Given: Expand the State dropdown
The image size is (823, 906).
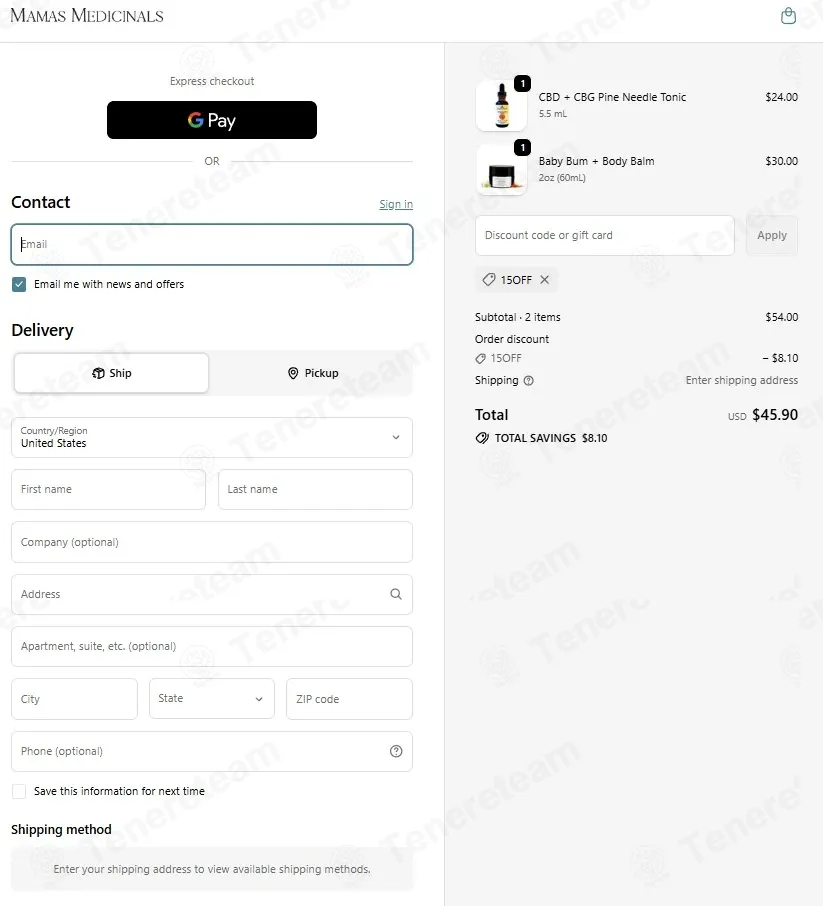Looking at the screenshot, I should (x=212, y=699).
